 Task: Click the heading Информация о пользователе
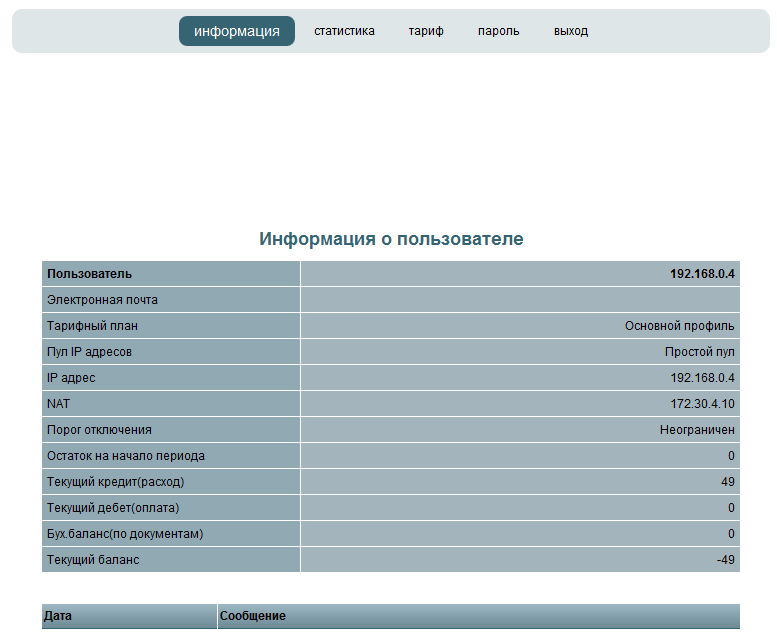coord(391,239)
